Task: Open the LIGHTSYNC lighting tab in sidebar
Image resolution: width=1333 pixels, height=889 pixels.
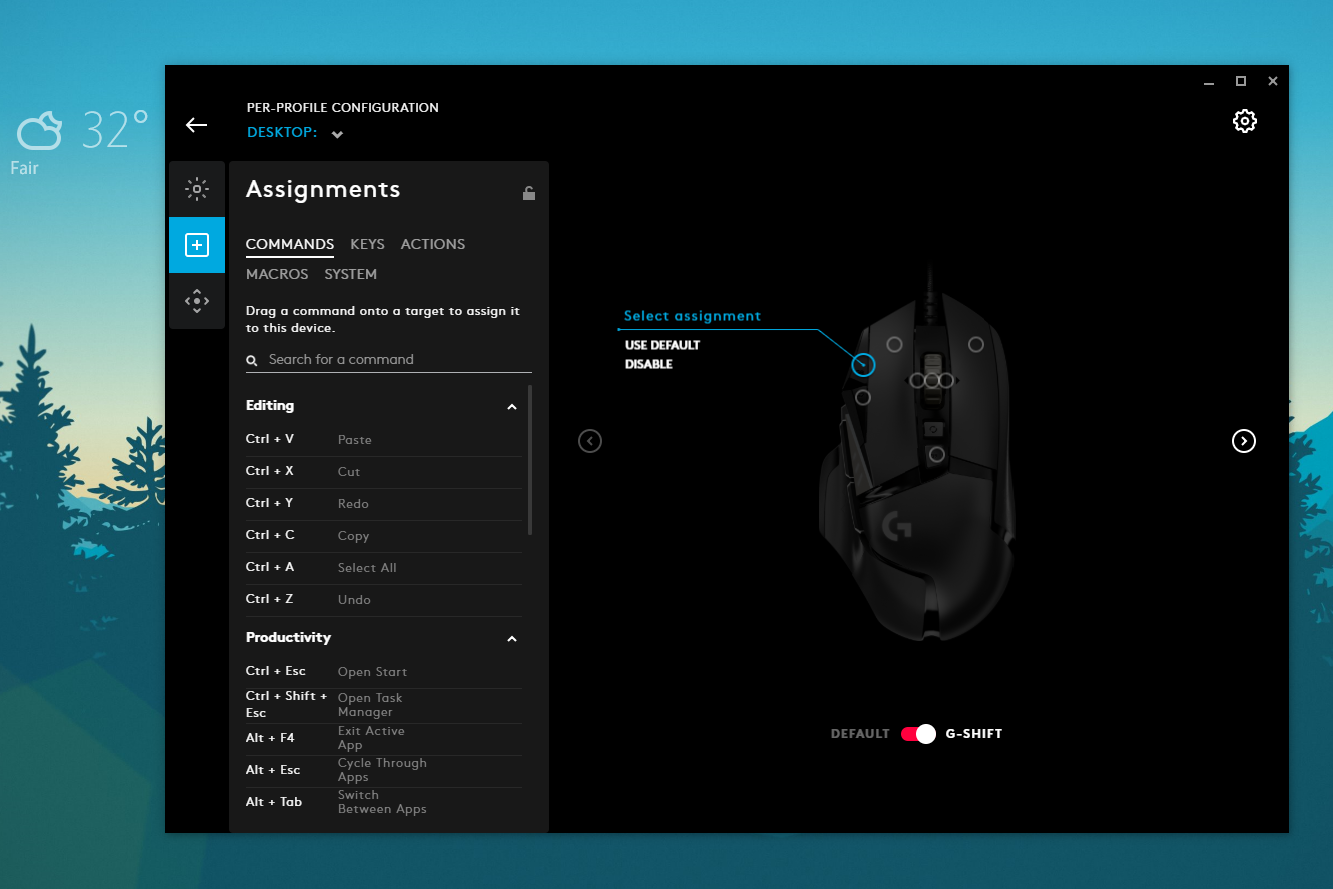Action: click(x=197, y=189)
